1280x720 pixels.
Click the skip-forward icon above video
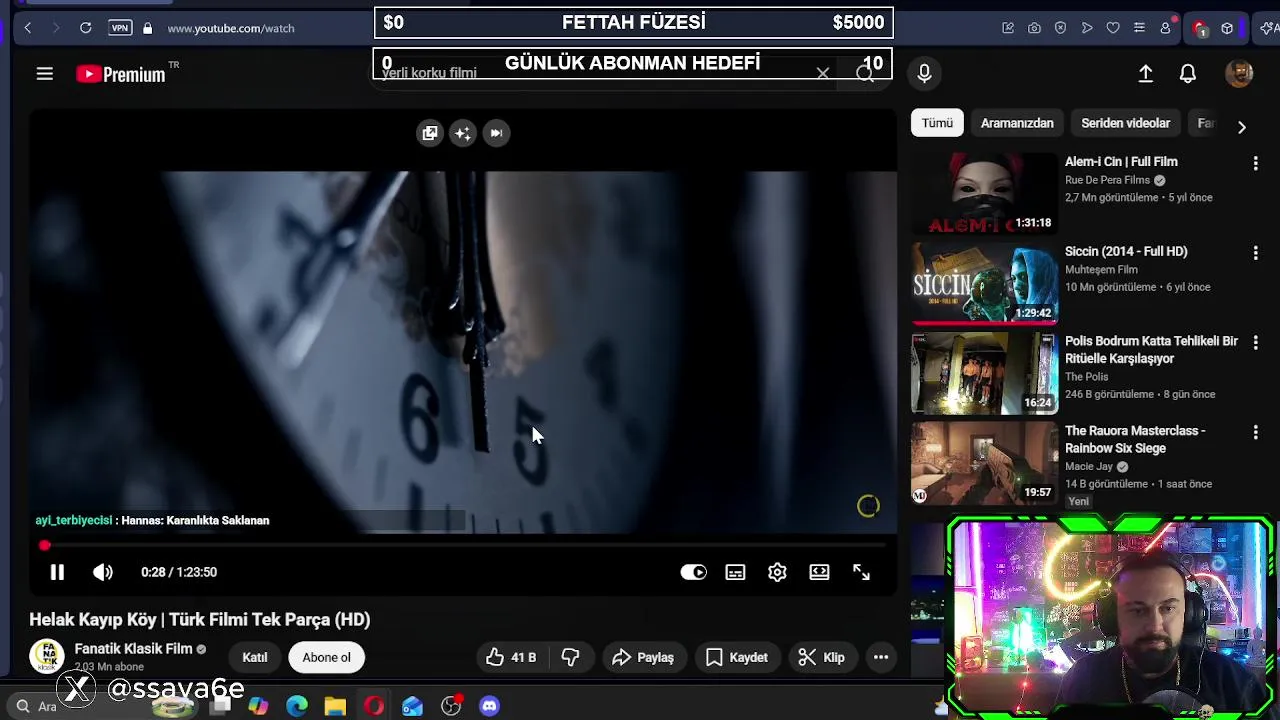coord(496,133)
